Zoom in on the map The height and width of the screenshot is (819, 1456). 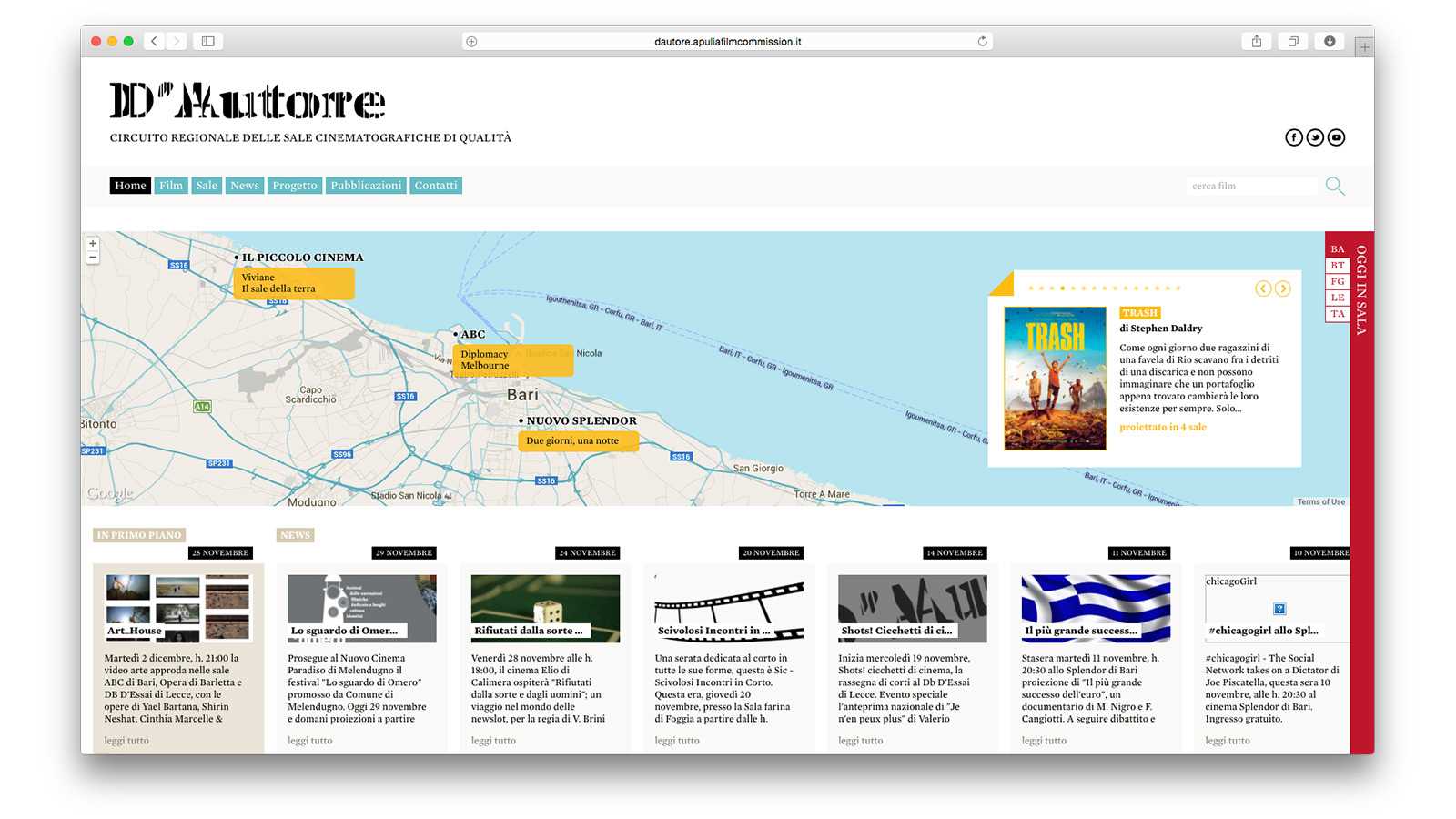click(x=93, y=244)
